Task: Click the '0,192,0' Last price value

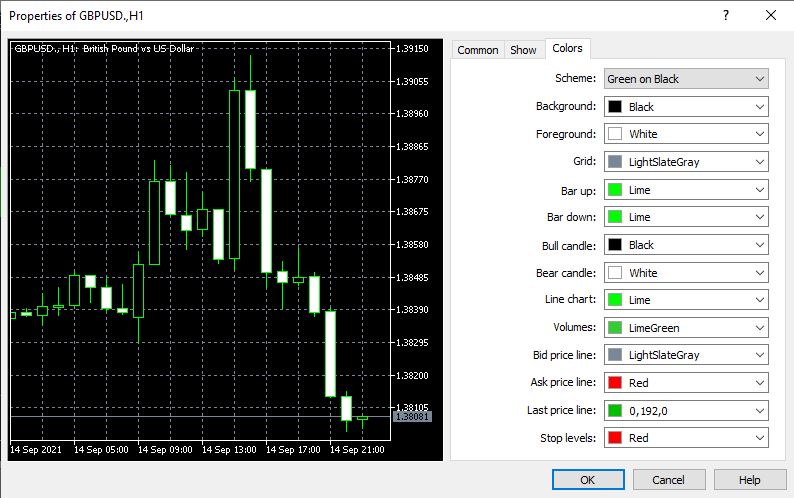Action: tap(648, 411)
